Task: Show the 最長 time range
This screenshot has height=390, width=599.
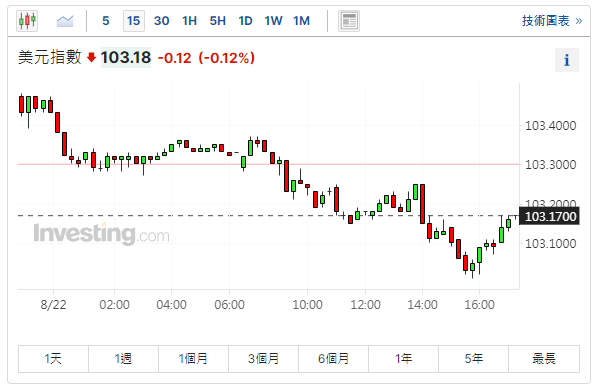Action: pyautogui.click(x=544, y=359)
